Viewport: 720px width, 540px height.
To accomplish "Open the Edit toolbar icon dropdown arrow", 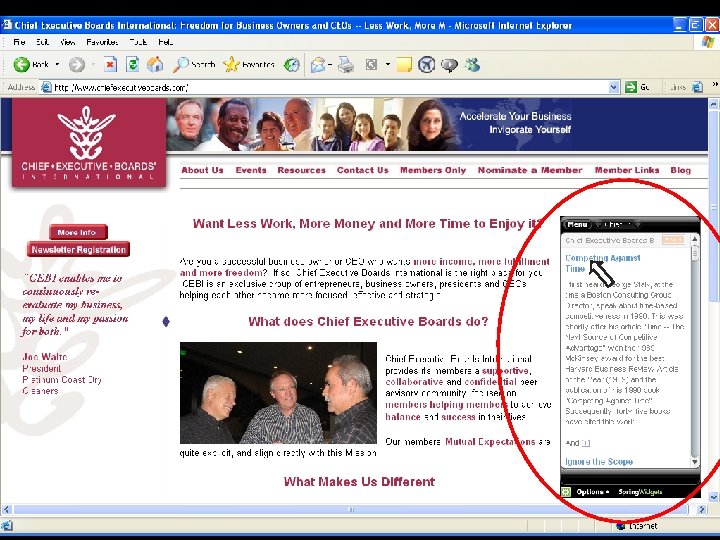I will [x=388, y=65].
